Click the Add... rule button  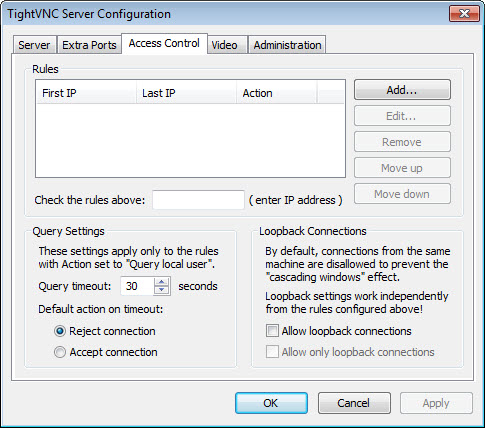[402, 90]
